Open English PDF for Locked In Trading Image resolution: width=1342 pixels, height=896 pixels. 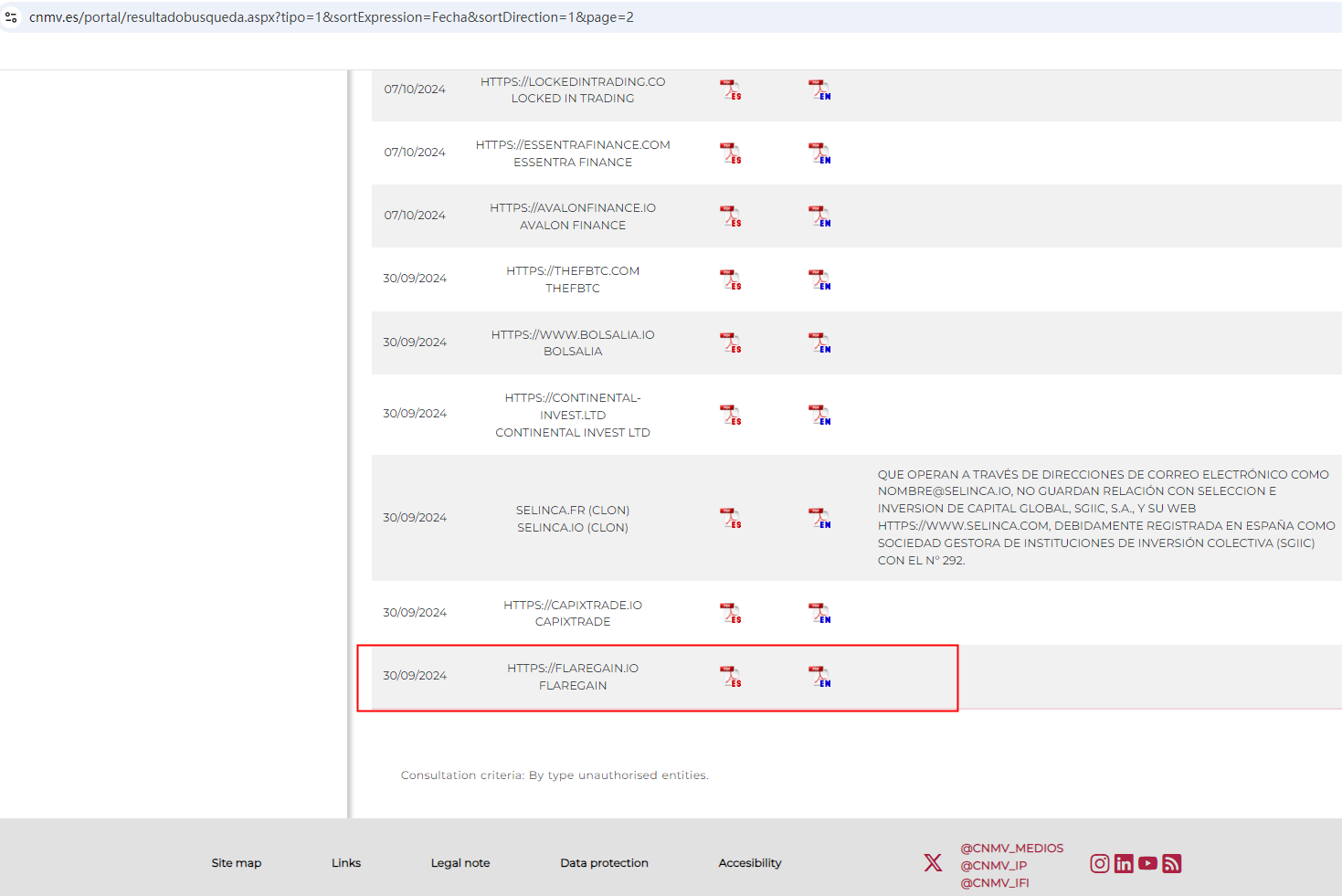click(x=819, y=90)
